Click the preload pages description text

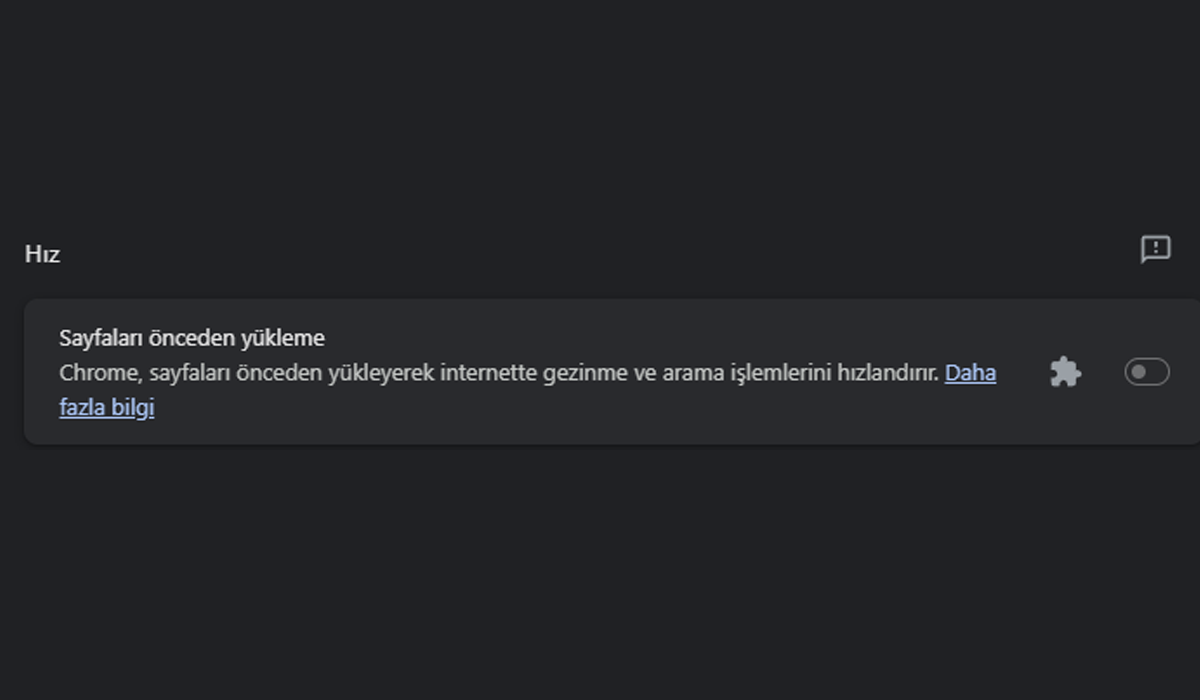pyautogui.click(x=500, y=372)
